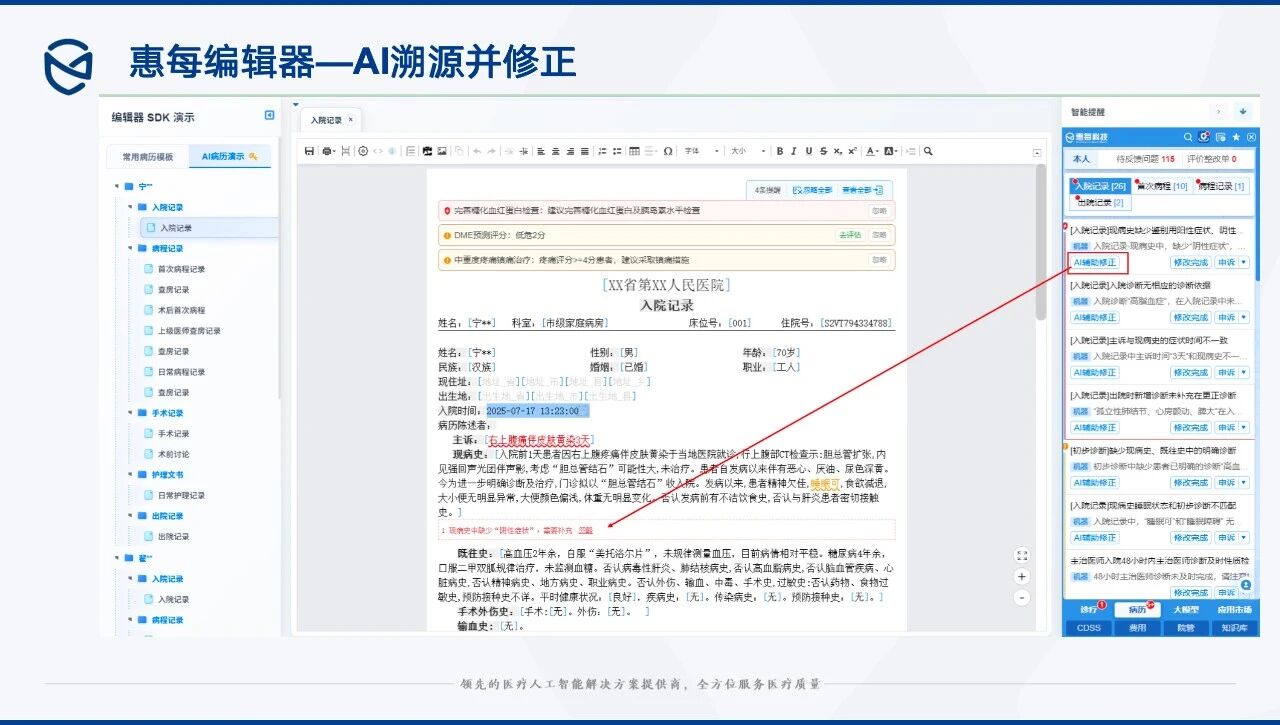
Task: Apply bold with the B icon
Action: coord(778,152)
